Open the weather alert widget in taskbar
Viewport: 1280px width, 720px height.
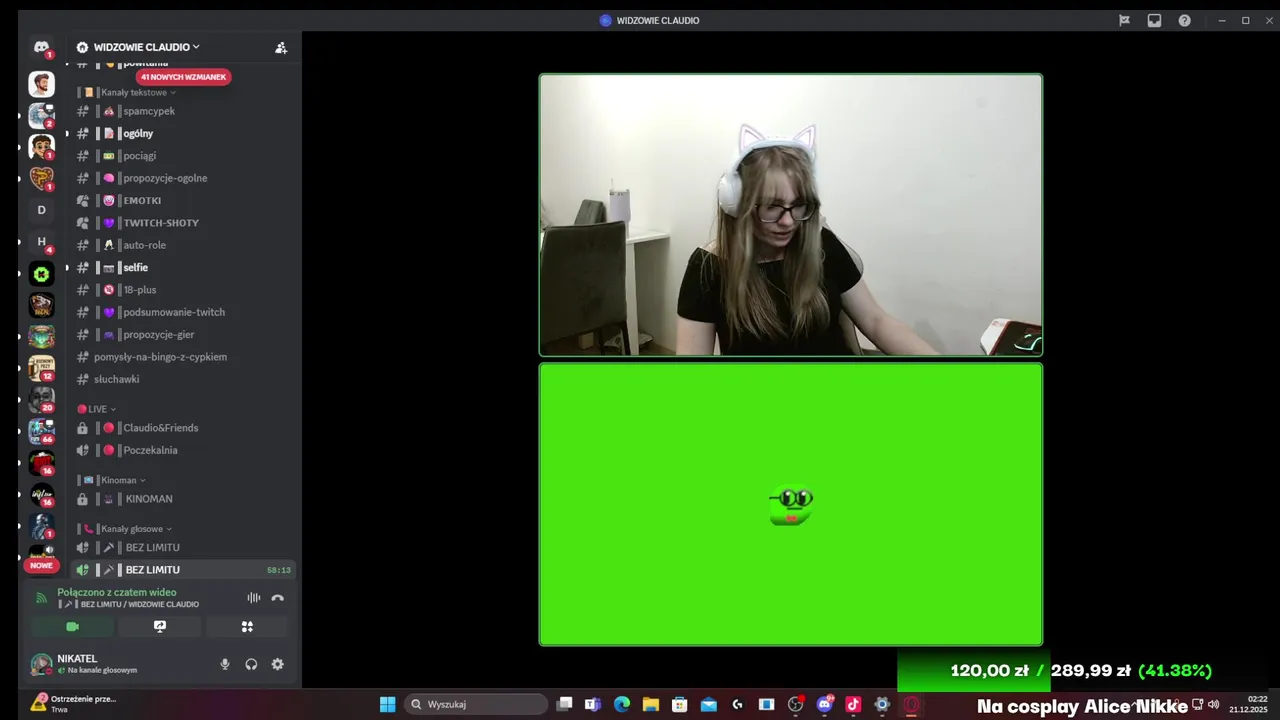[x=74, y=703]
